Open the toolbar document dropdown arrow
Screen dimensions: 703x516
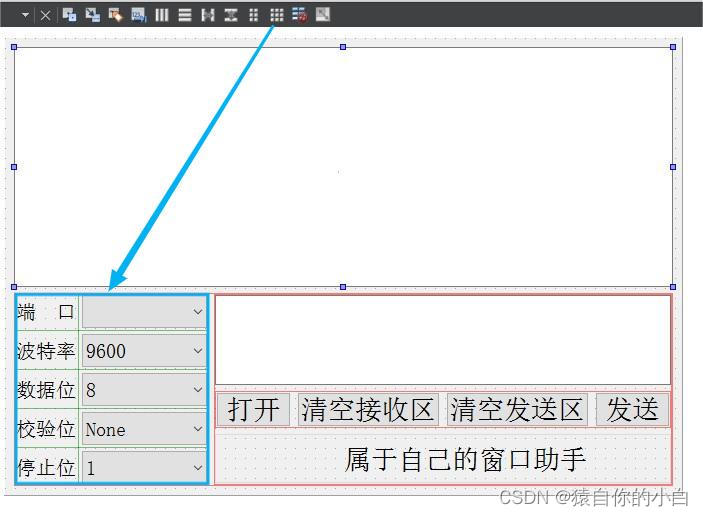tap(25, 15)
